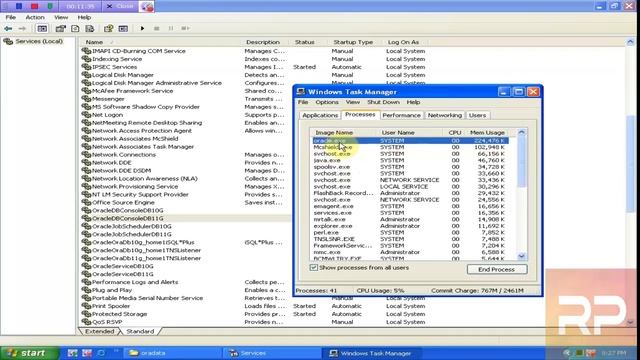Switch to the Standard tab in Services
The image size is (640, 360).
[x=140, y=331]
